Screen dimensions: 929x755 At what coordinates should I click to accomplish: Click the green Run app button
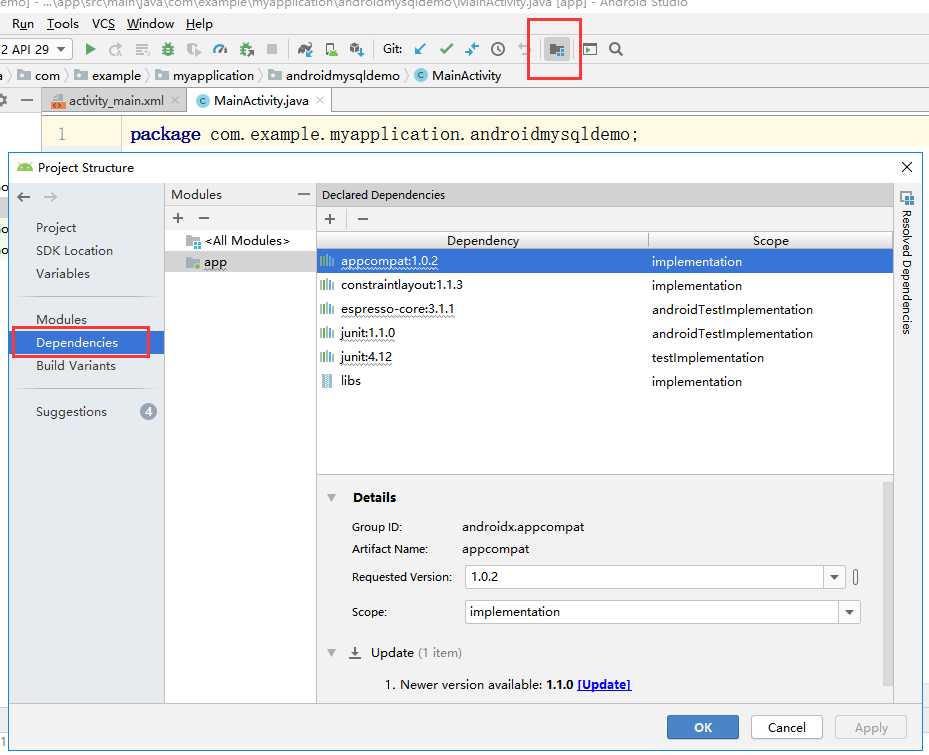pos(90,49)
